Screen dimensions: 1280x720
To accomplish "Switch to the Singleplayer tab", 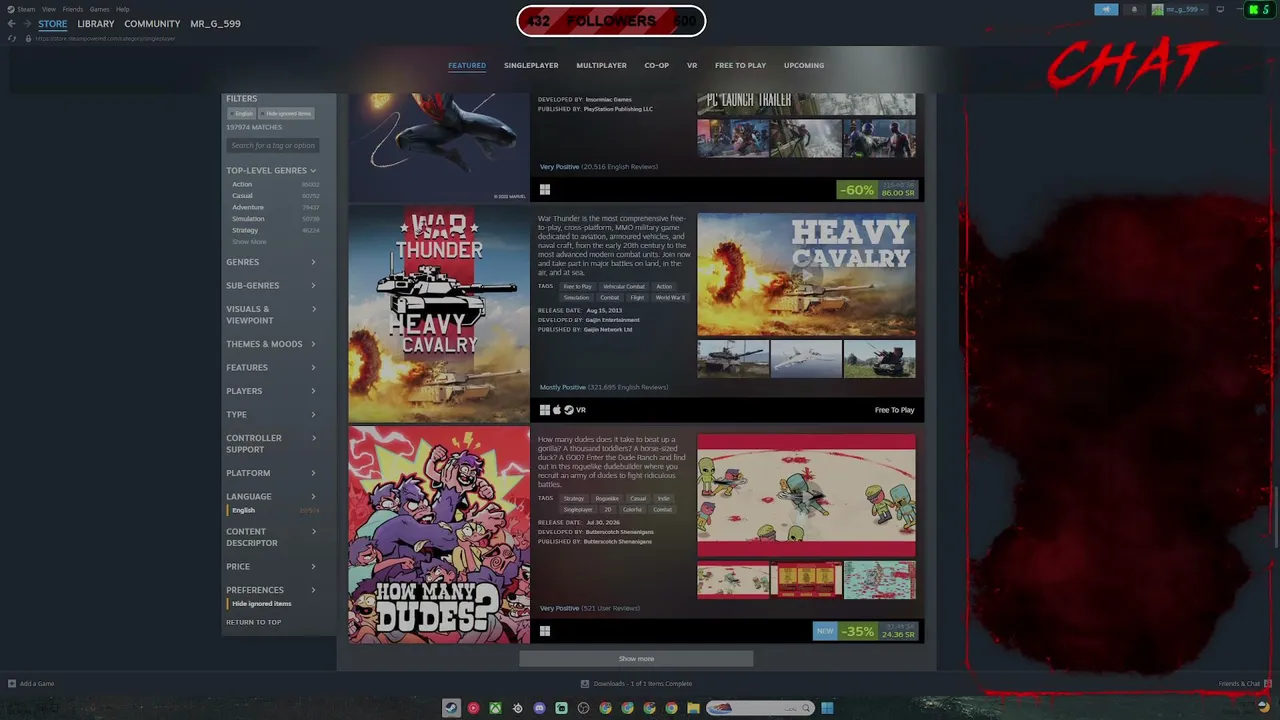I will [x=531, y=66].
